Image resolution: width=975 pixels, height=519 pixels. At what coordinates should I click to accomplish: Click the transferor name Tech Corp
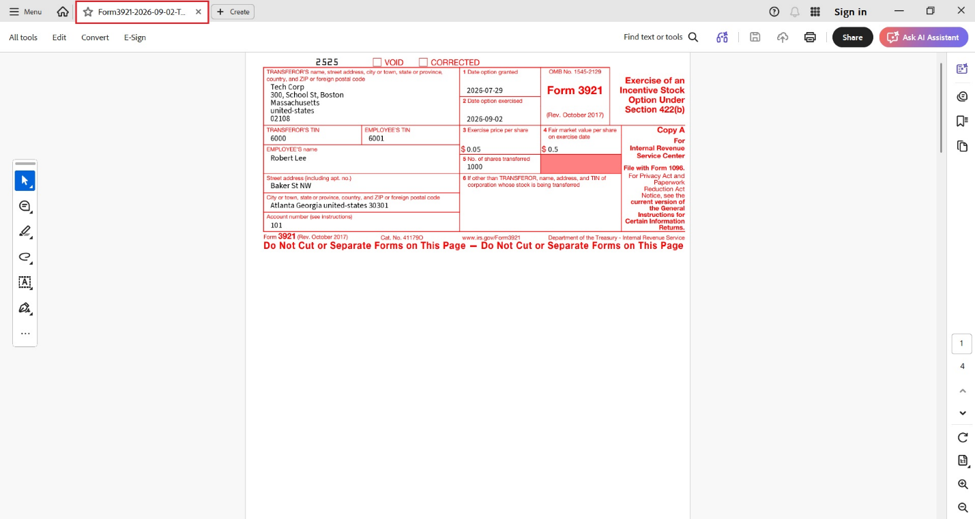coord(287,87)
